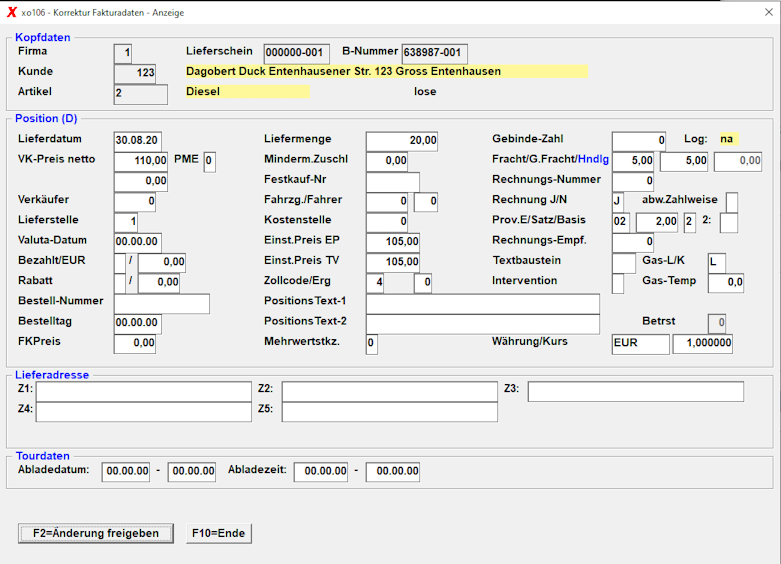Image resolution: width=781 pixels, height=564 pixels.
Task: Click F2=Änderung freigeben button
Action: coord(96,533)
